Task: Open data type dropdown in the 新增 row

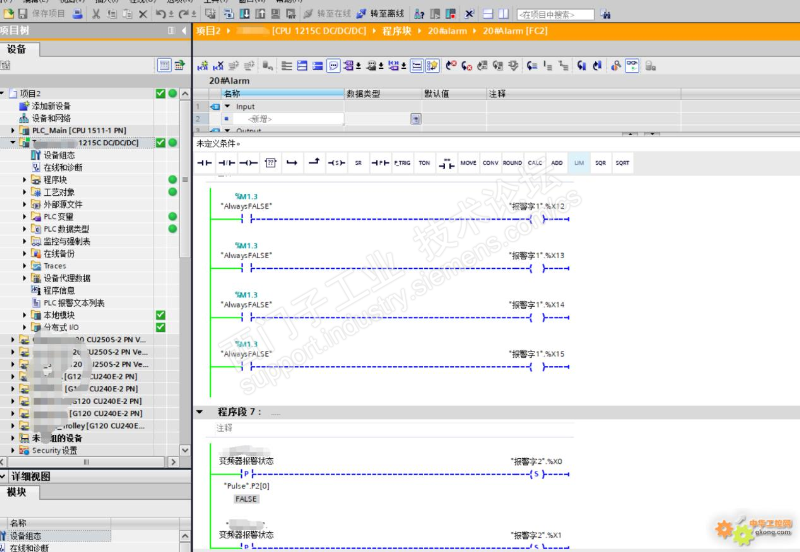Action: 416,119
